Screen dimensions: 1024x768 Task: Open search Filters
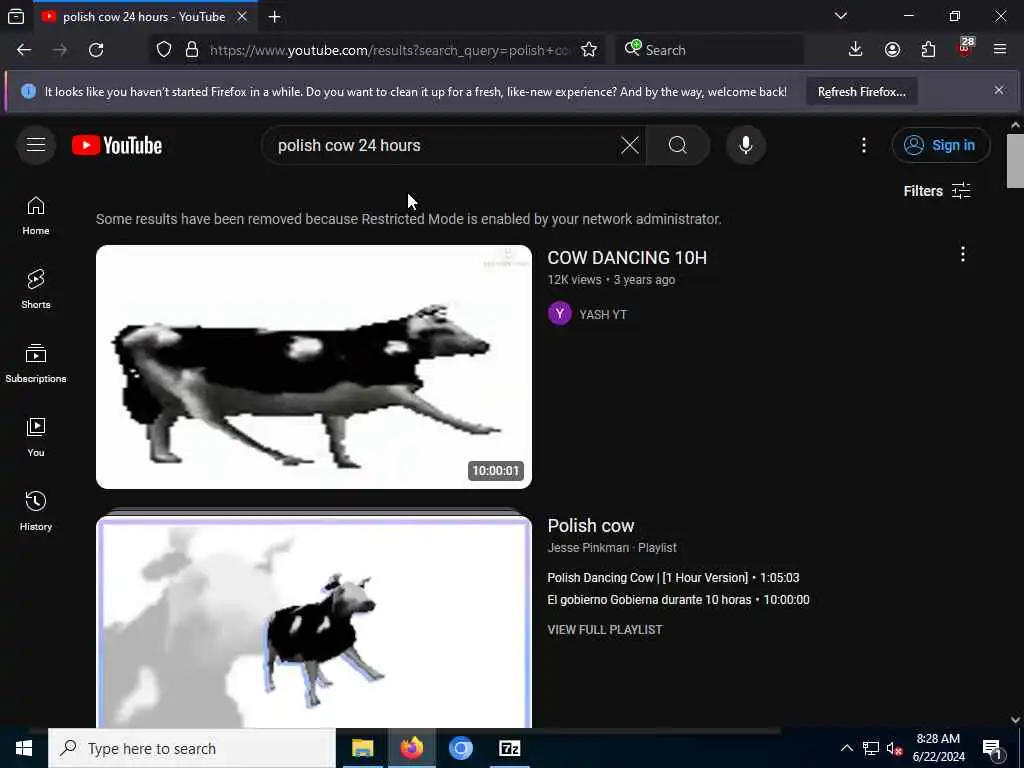(x=936, y=191)
